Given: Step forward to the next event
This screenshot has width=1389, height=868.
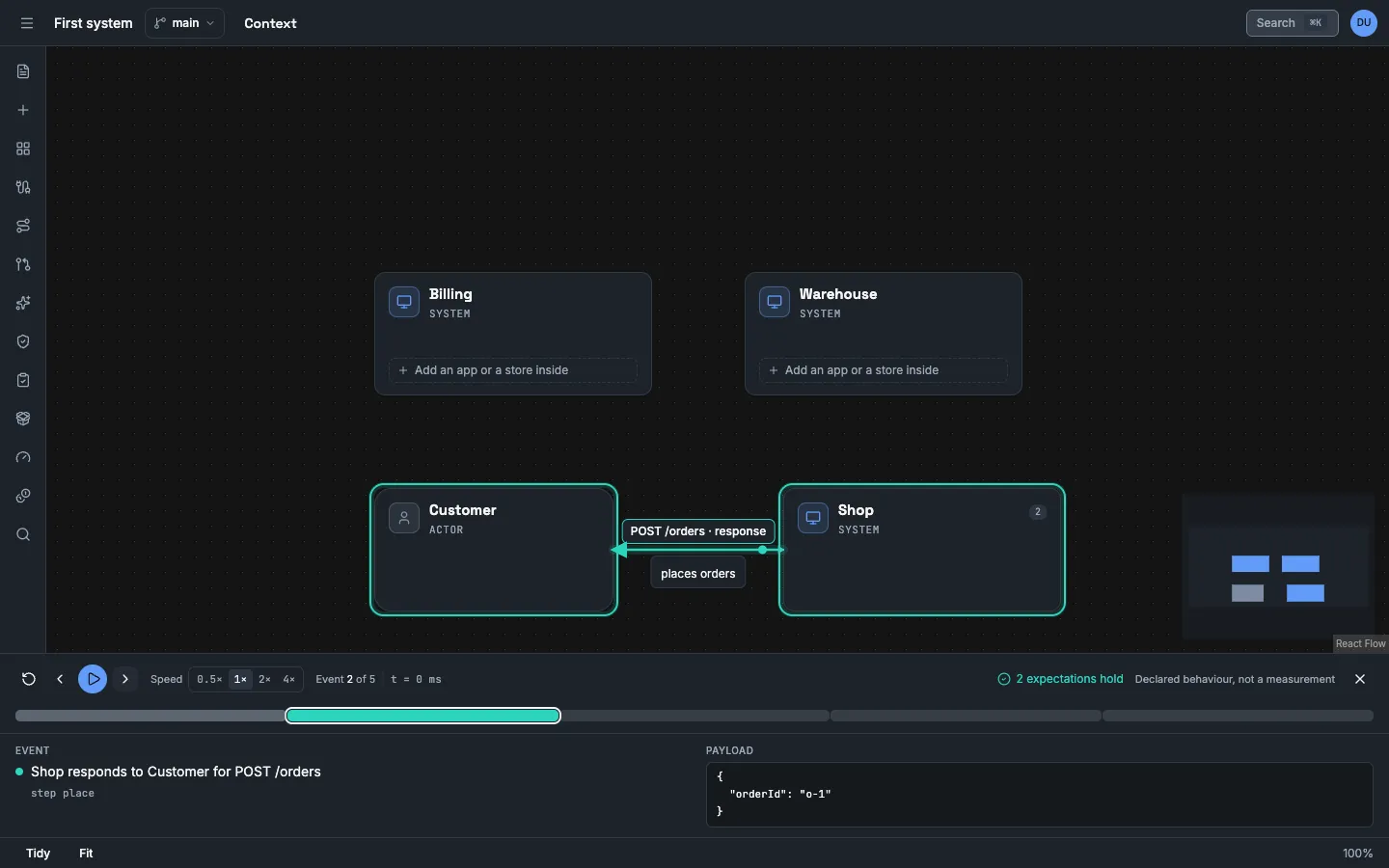Looking at the screenshot, I should point(125,679).
